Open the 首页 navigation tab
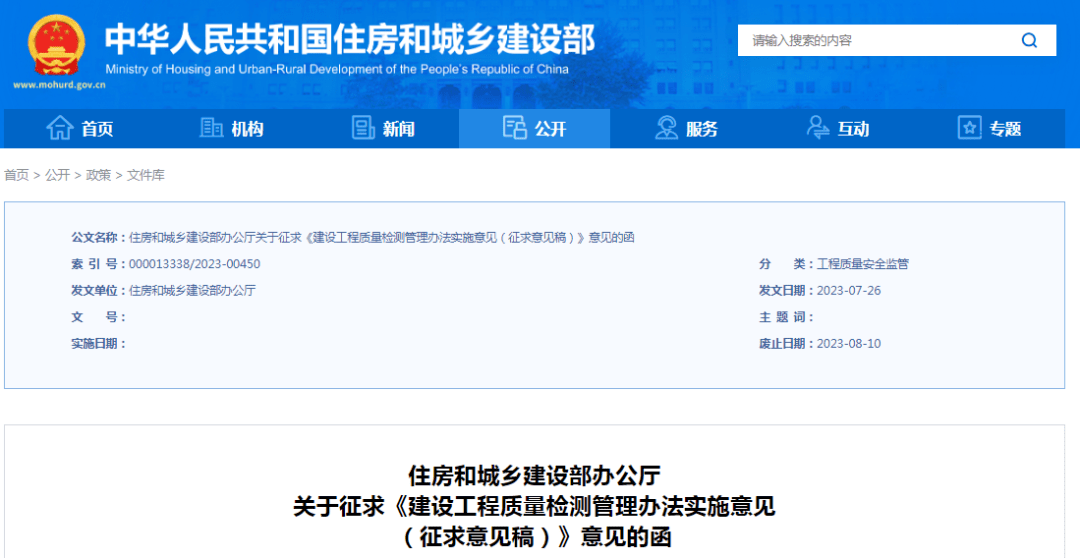Image resolution: width=1080 pixels, height=558 pixels. click(x=80, y=129)
